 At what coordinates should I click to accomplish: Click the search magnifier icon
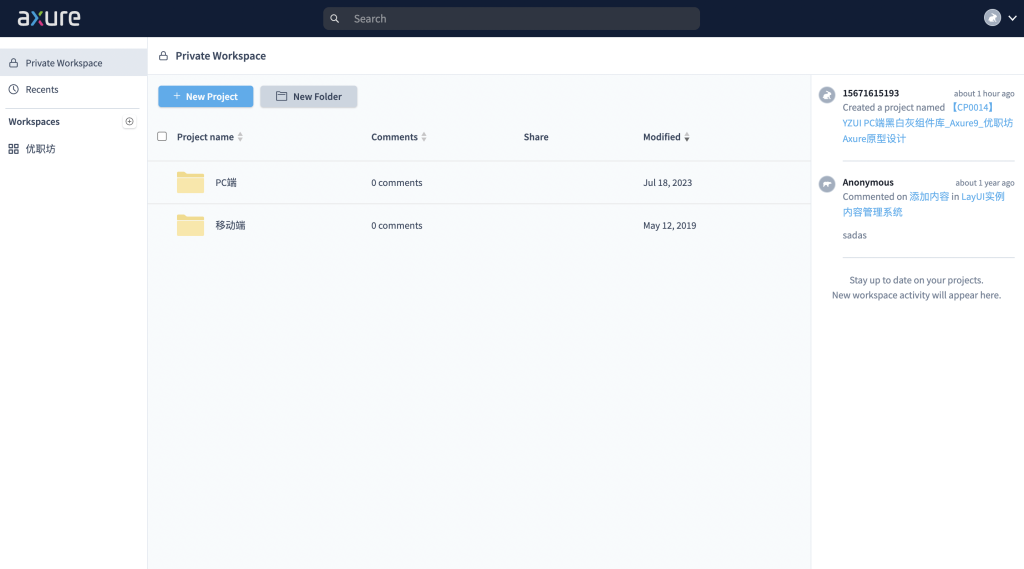tap(335, 19)
